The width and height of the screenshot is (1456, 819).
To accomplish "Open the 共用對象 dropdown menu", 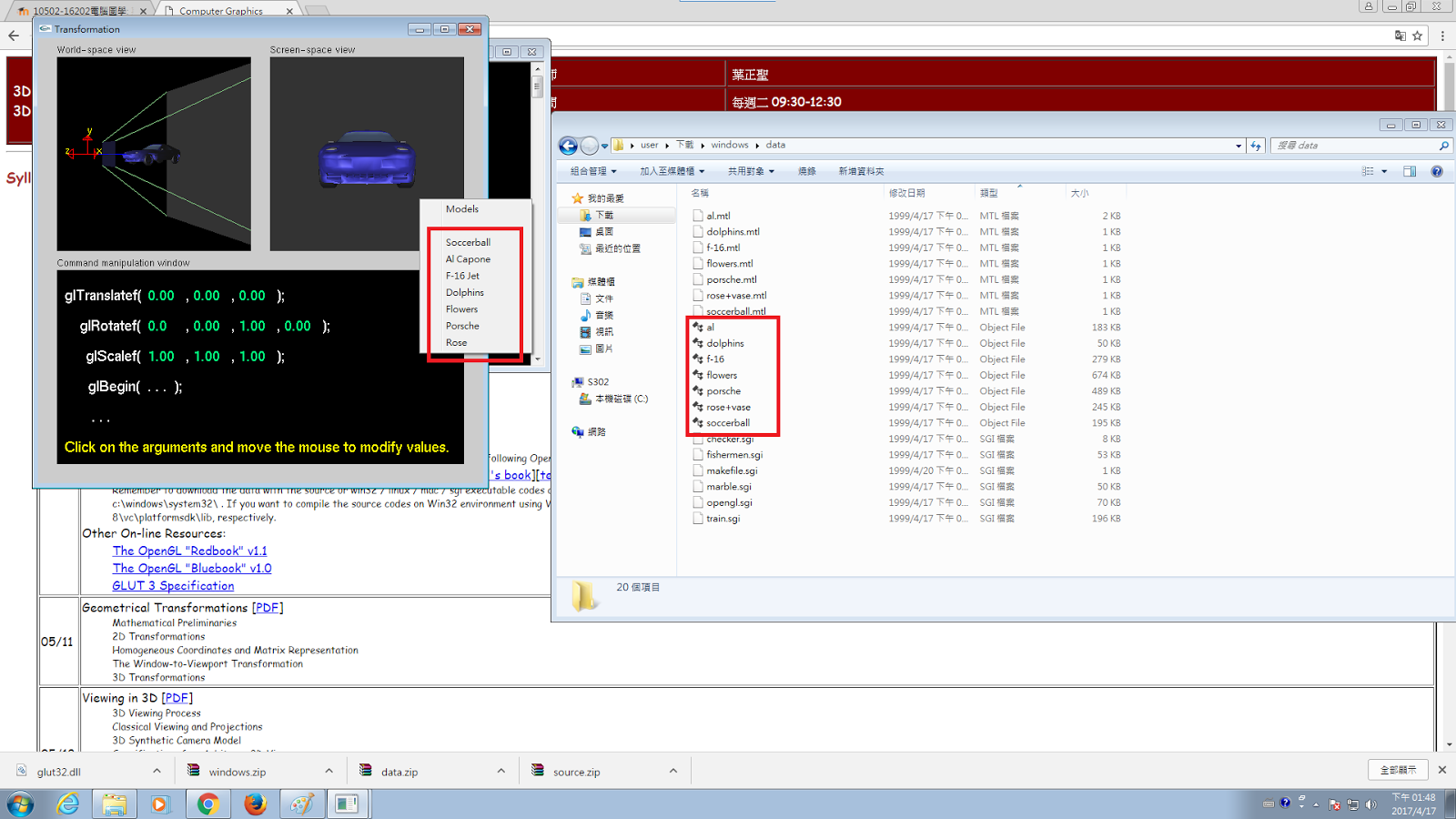I will (x=751, y=171).
